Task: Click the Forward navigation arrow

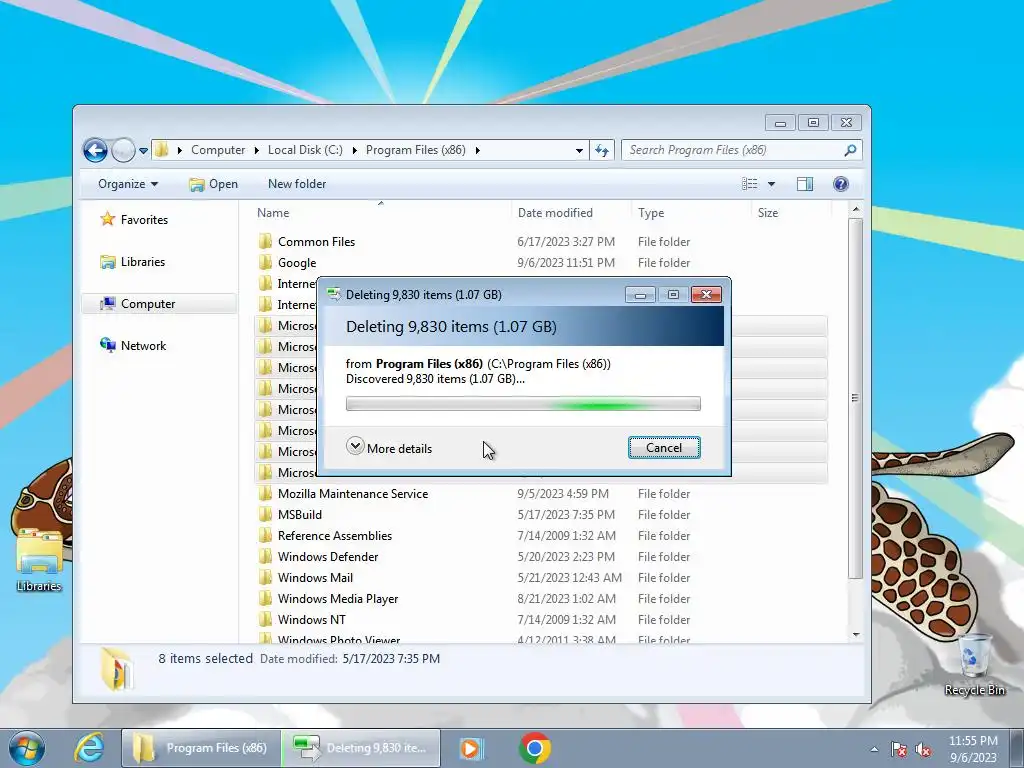Action: pos(123,150)
